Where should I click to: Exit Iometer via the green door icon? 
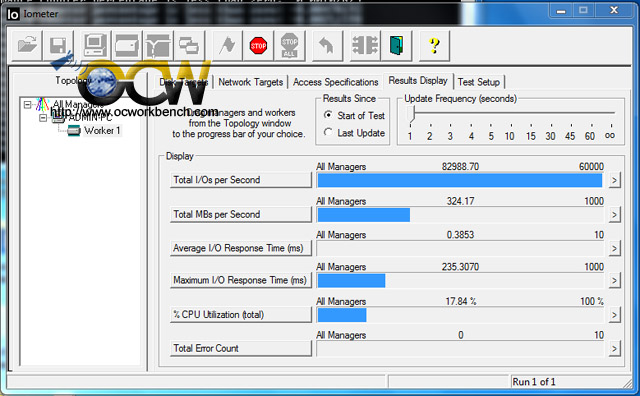(x=396, y=45)
